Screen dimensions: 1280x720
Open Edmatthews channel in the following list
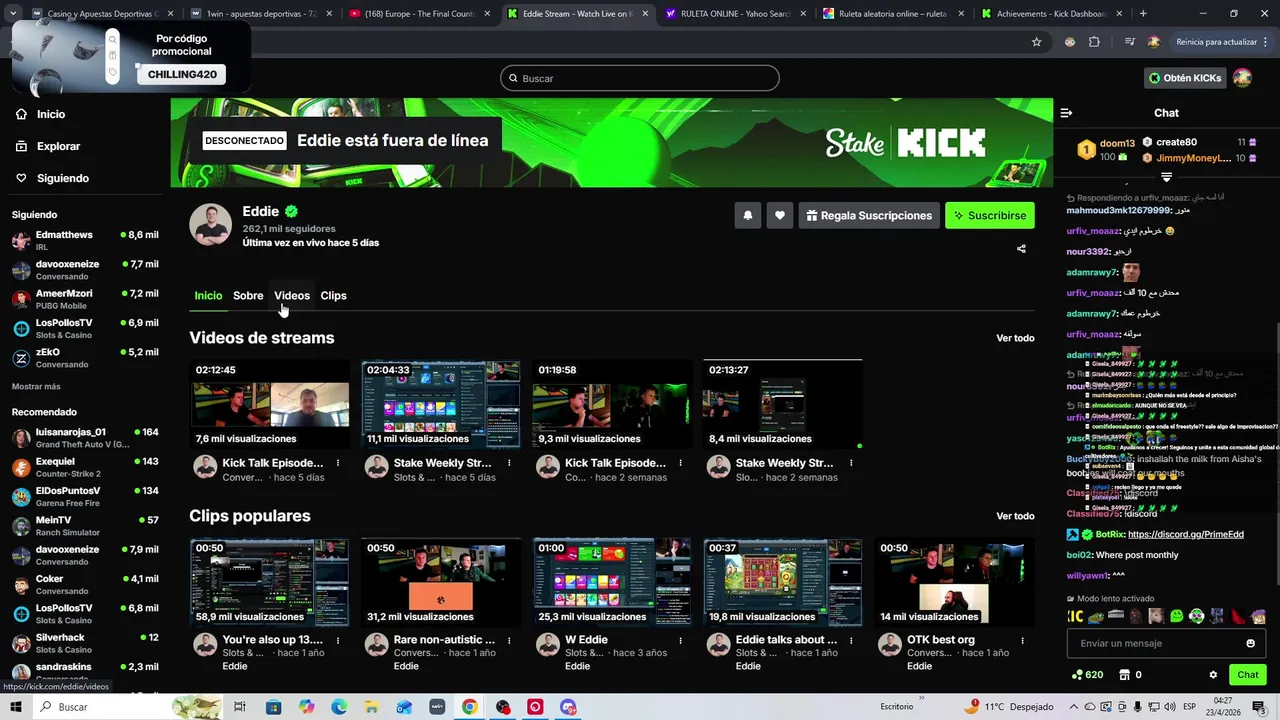point(85,240)
